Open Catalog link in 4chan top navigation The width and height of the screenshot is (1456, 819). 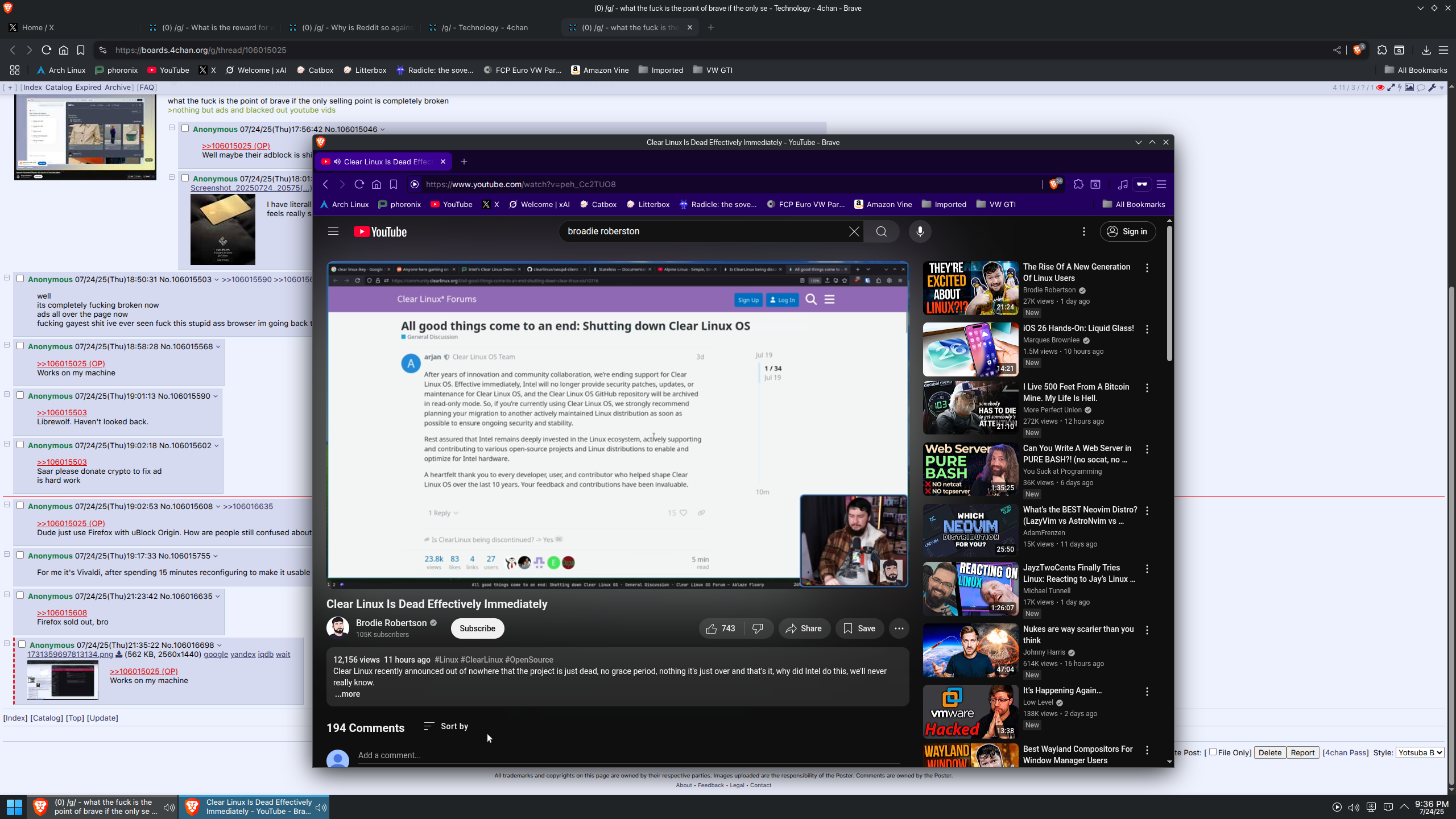coord(59,88)
